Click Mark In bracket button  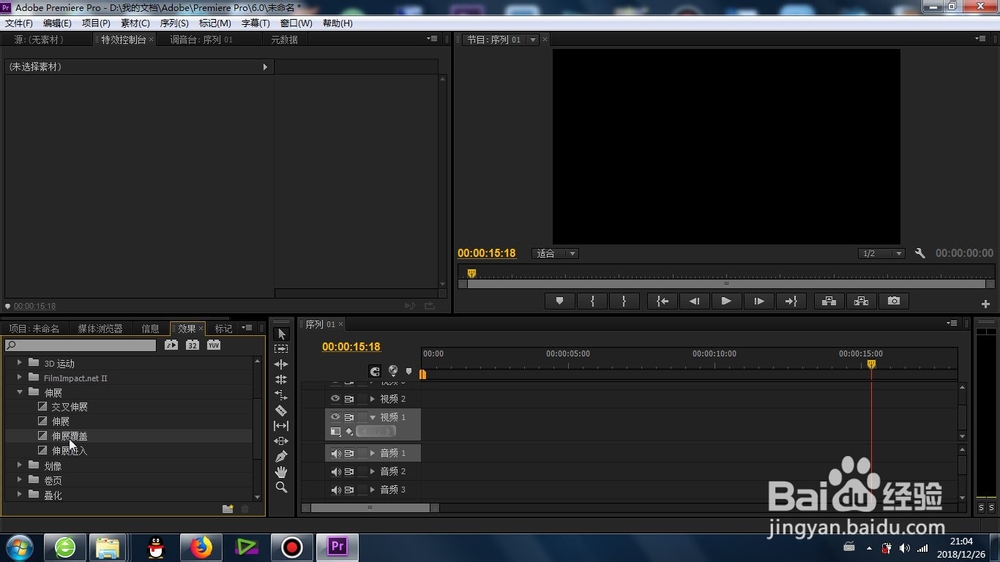[592, 301]
